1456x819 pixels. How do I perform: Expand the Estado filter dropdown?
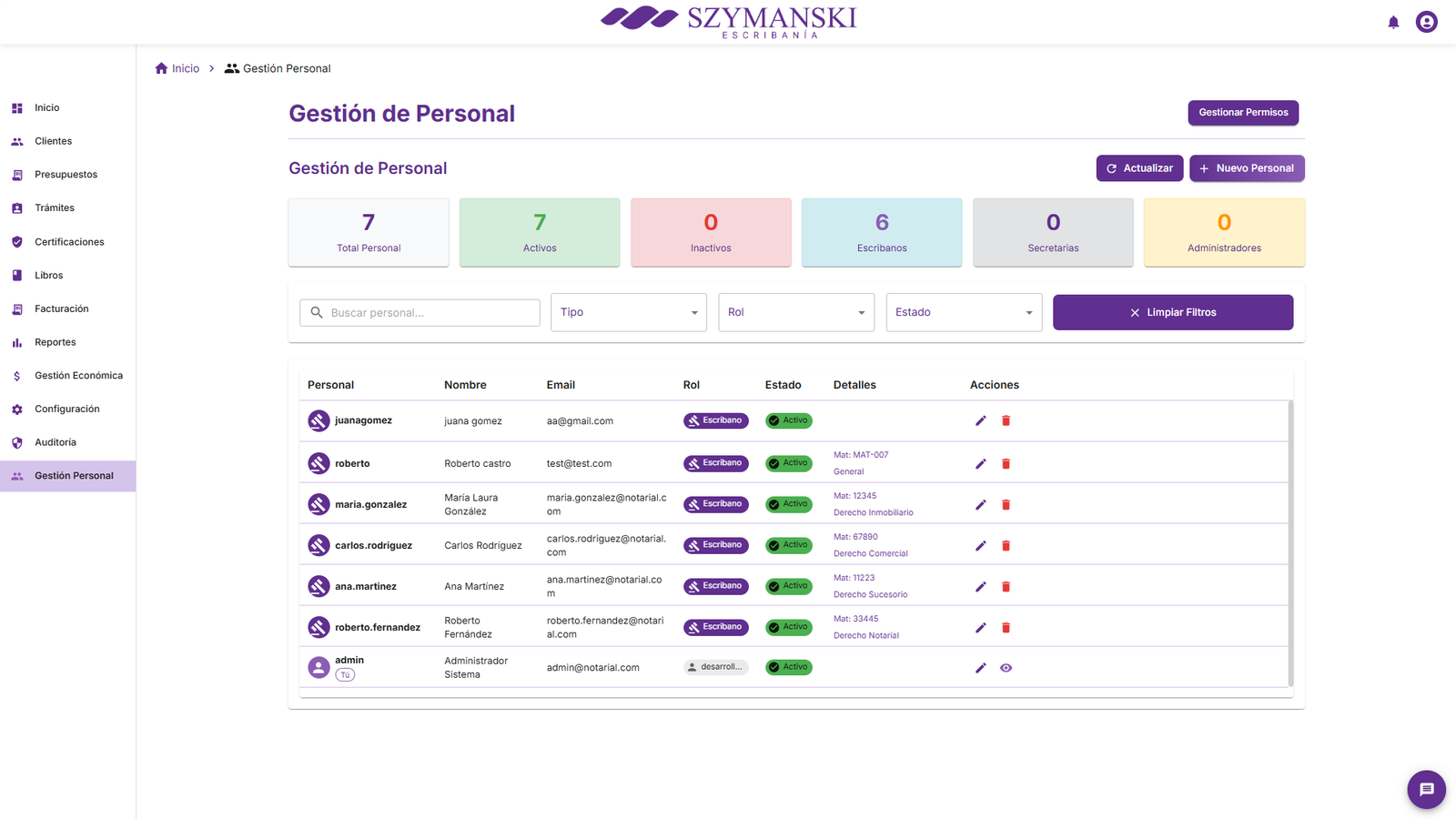pos(963,312)
